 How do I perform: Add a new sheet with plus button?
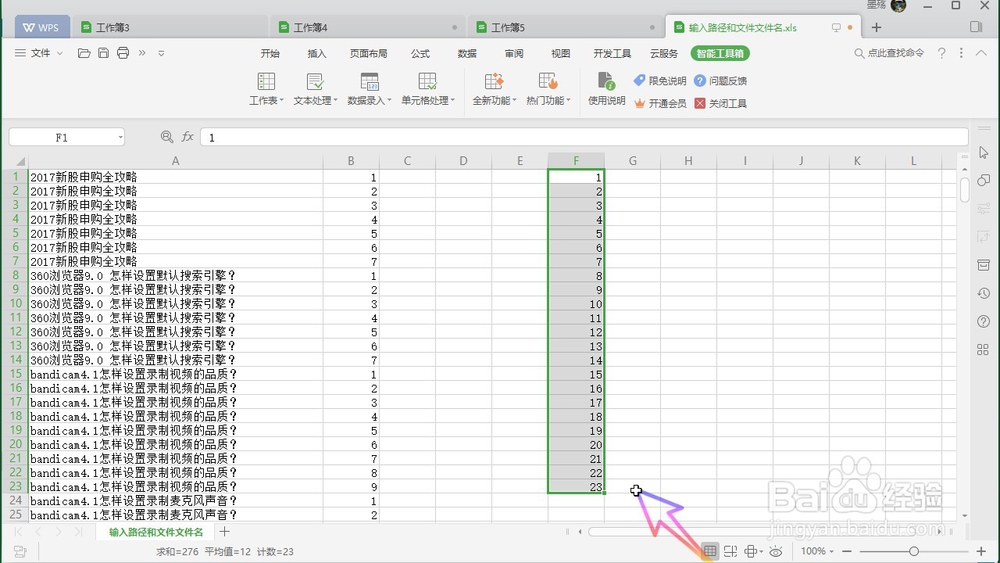224,531
